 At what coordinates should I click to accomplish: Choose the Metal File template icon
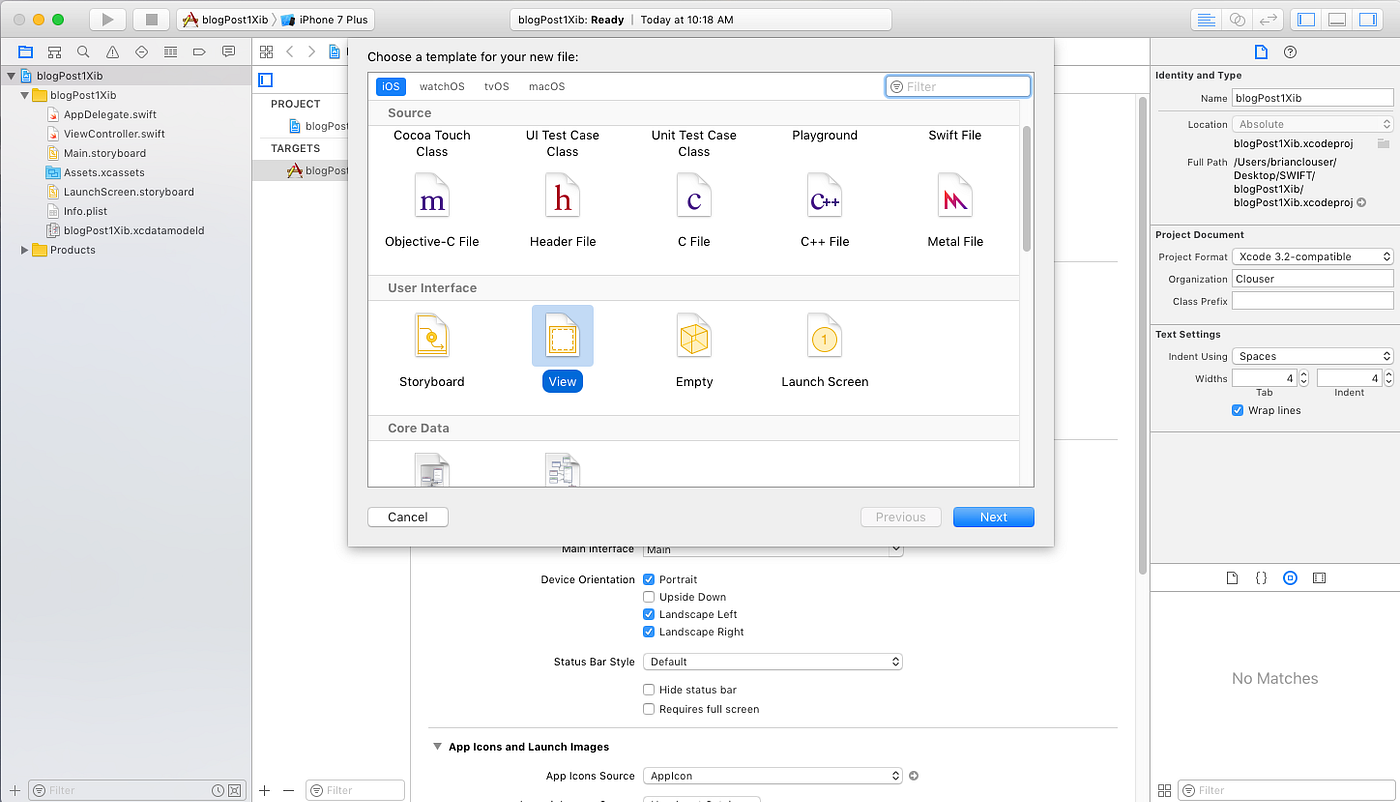pos(955,196)
